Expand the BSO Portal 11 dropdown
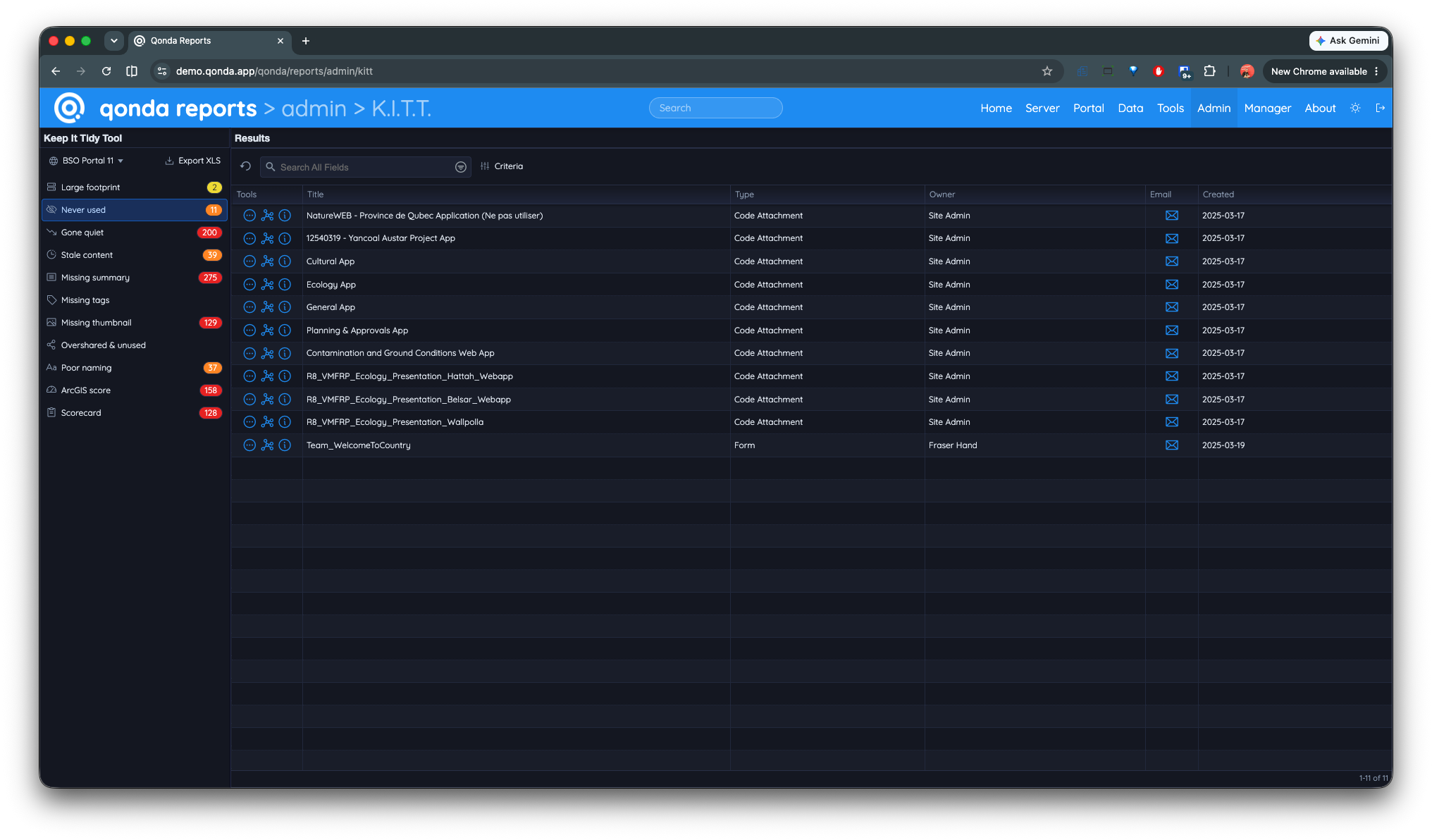Image resolution: width=1432 pixels, height=840 pixels. click(87, 161)
